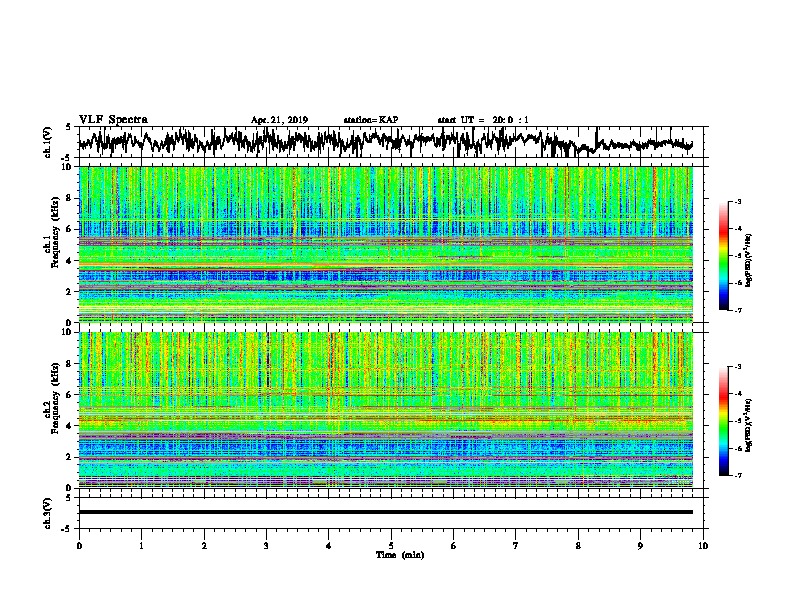Click the "5" voltage tick of ch.1(V) plot
This screenshot has width=792, height=612.
[68, 127]
